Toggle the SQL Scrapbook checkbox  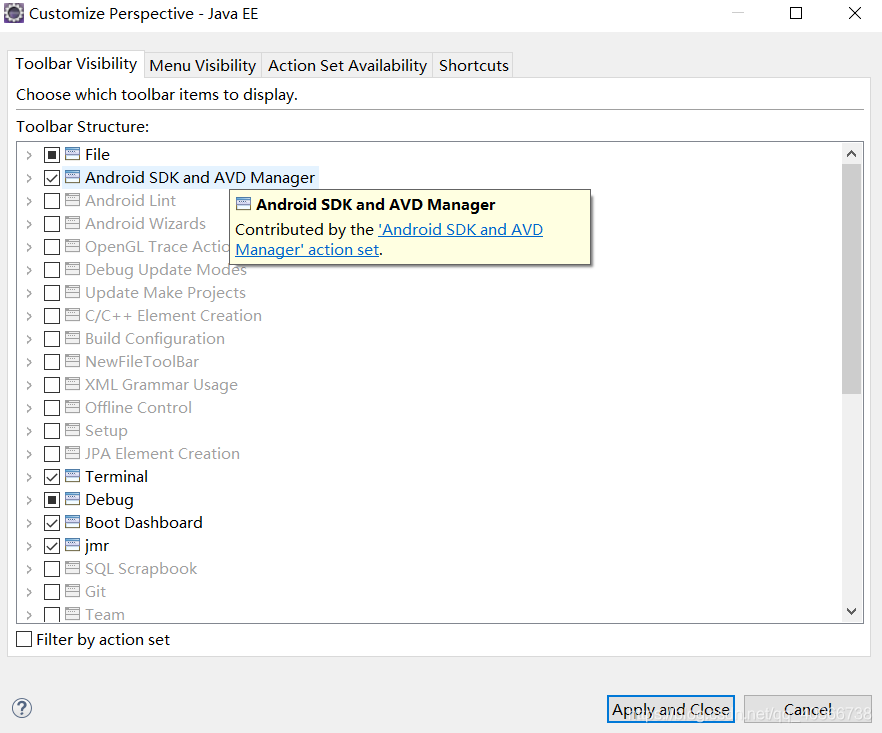(x=52, y=569)
